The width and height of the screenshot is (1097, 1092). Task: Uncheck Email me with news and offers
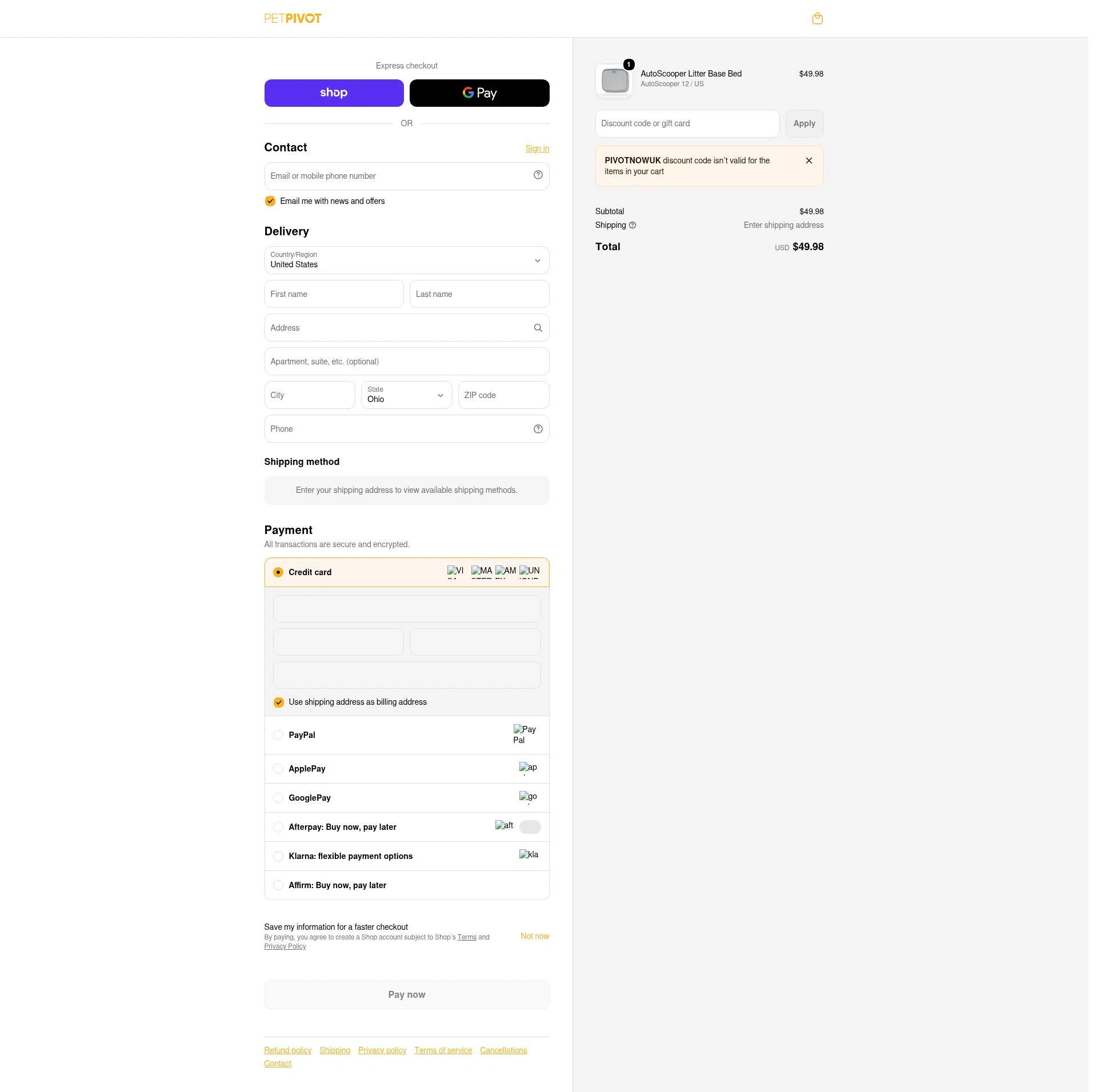point(270,201)
